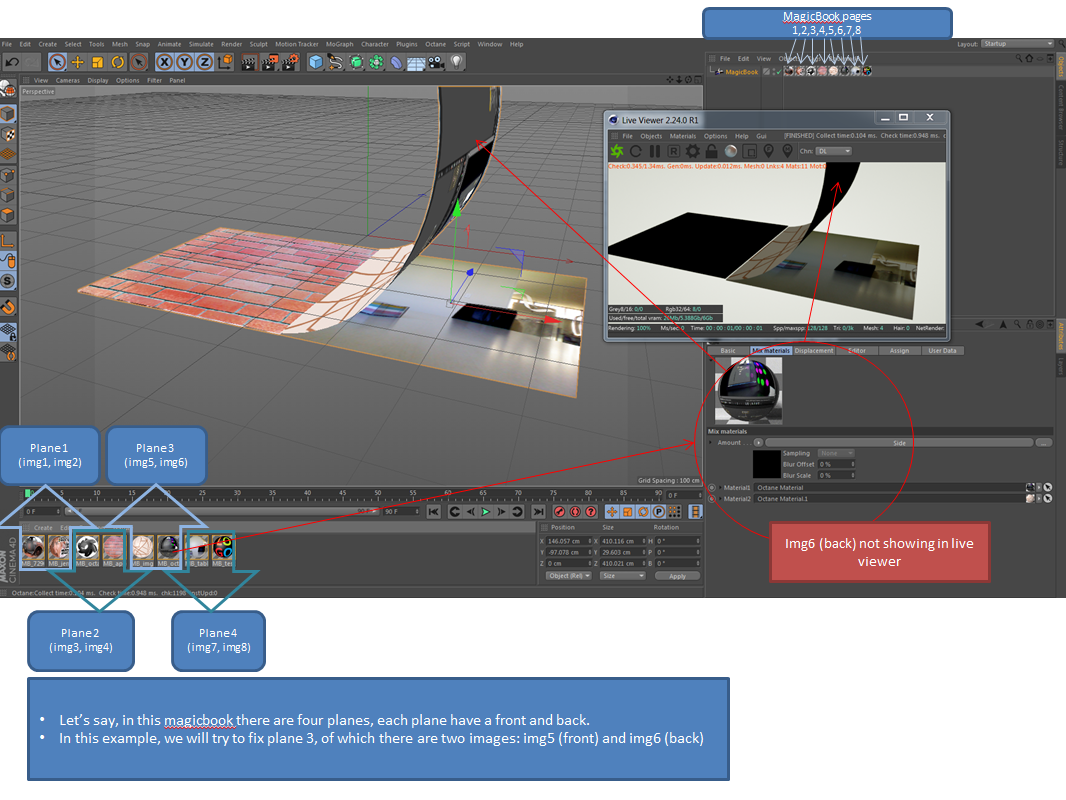Add a Cube primitive object
The height and width of the screenshot is (800, 1066).
point(315,63)
